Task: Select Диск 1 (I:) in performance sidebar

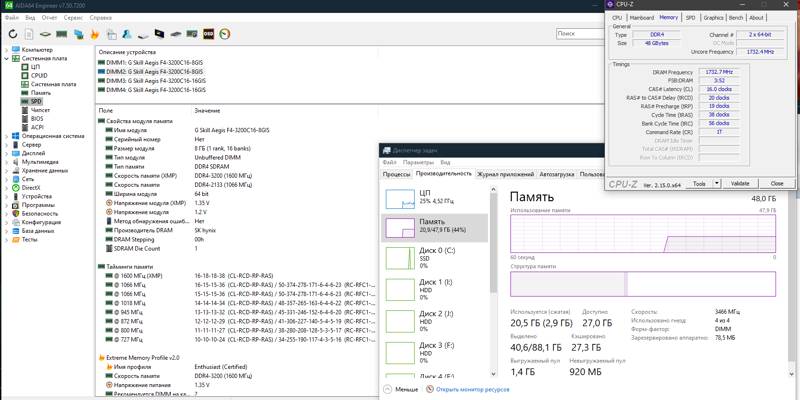Action: pos(435,289)
